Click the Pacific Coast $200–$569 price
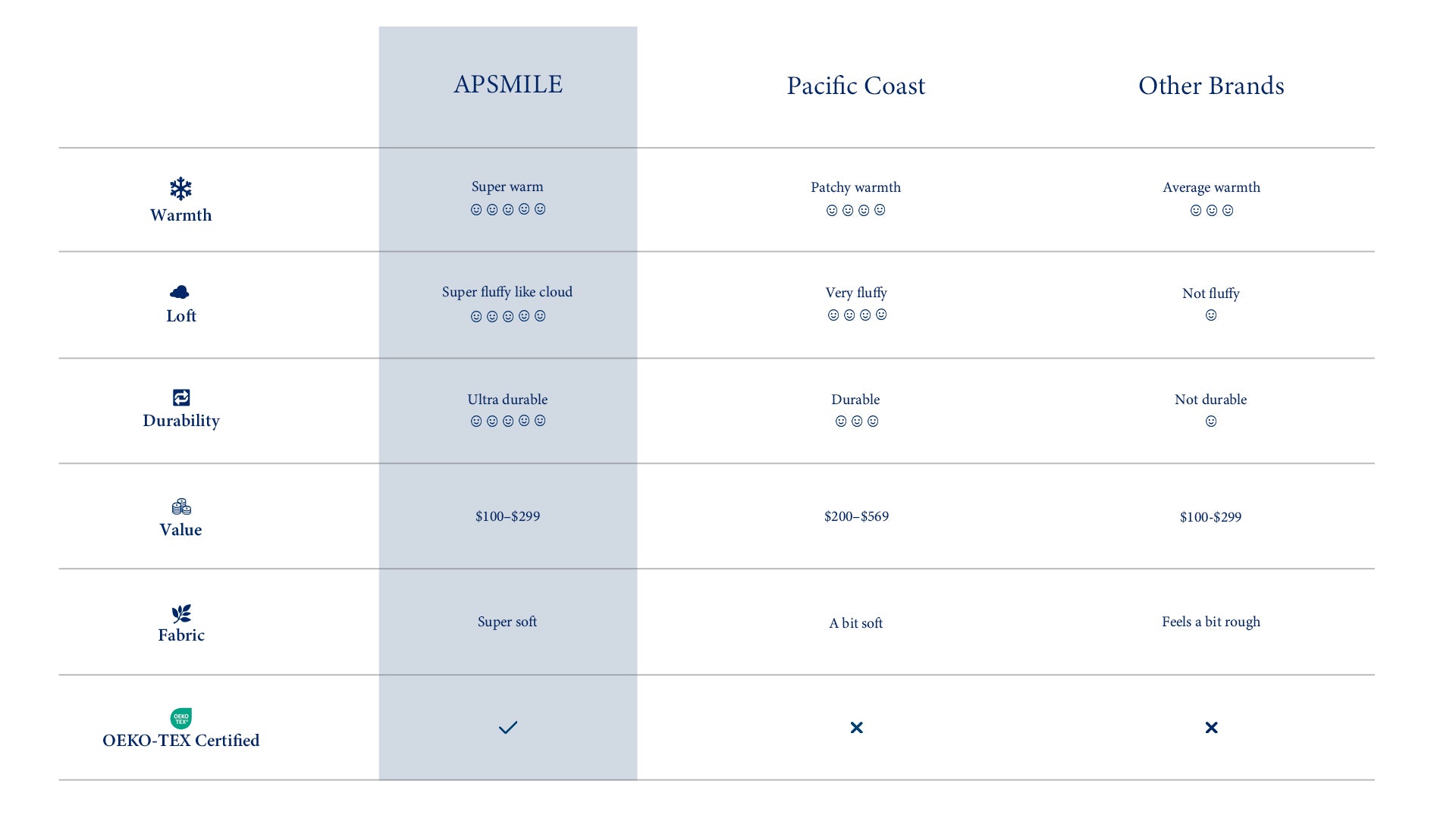The height and width of the screenshot is (815, 1456). click(856, 516)
